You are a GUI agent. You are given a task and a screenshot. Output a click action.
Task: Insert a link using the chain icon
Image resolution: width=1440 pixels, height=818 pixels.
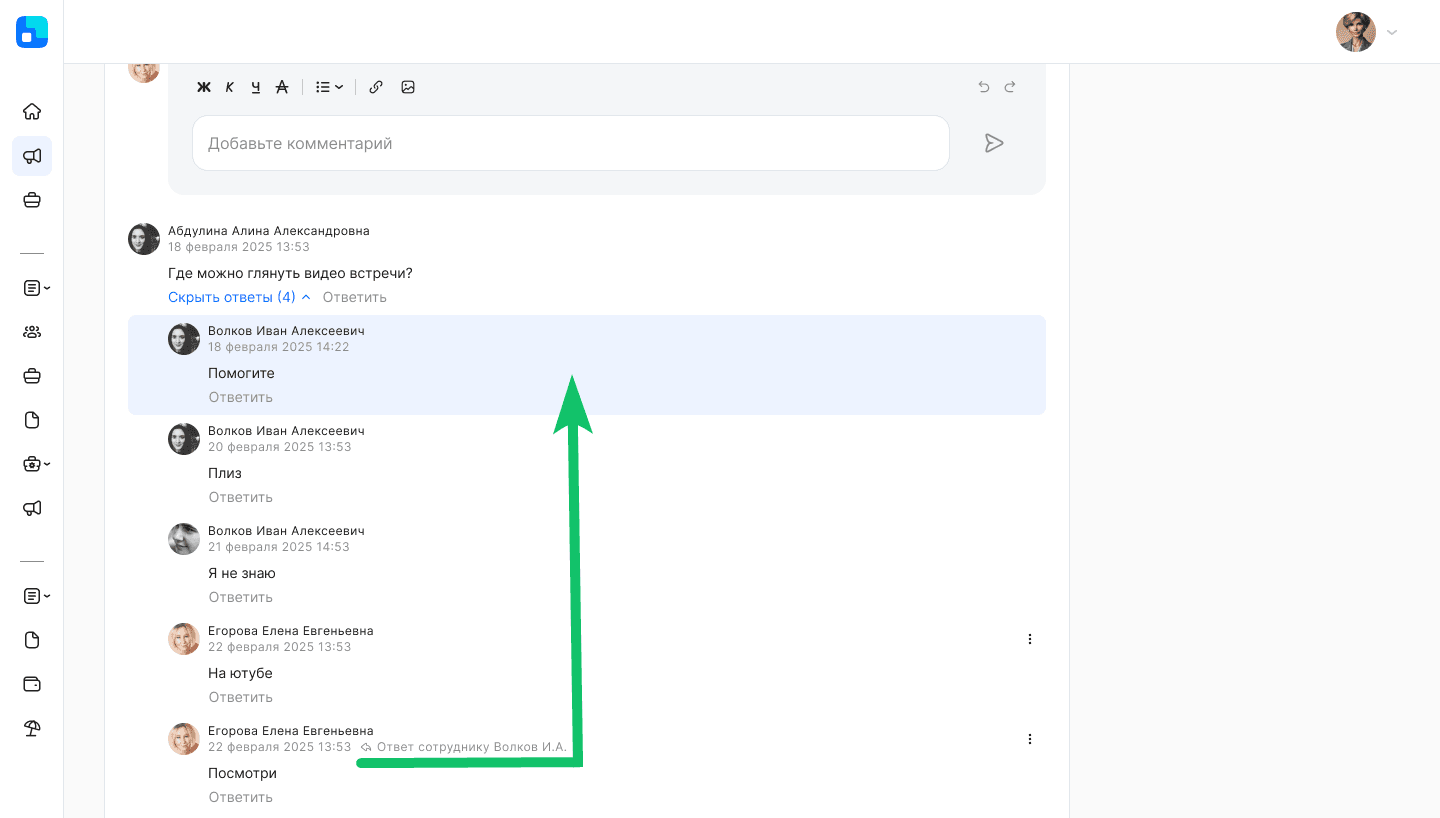[376, 87]
